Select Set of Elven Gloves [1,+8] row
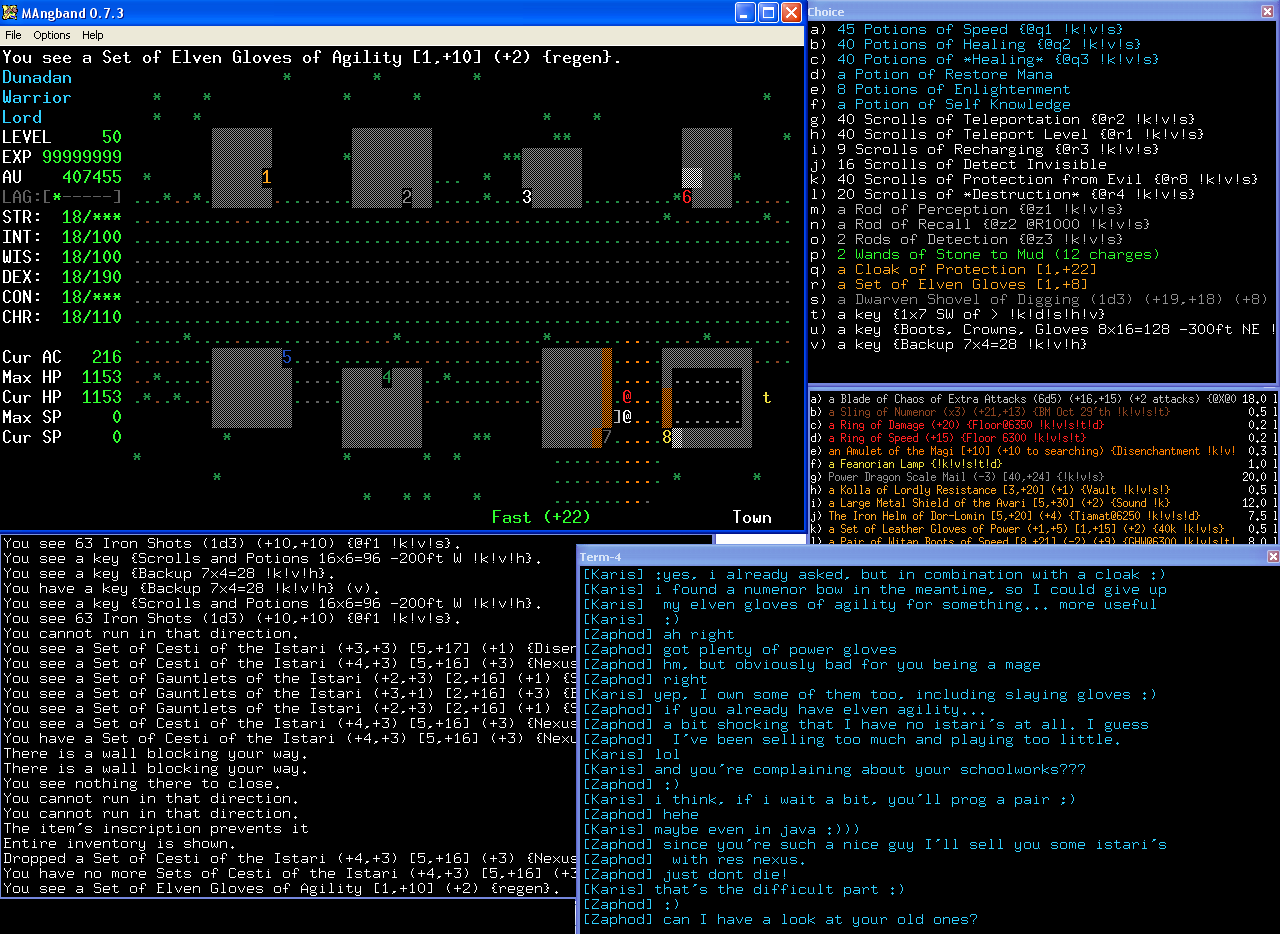Screen dimensions: 1280x934 point(949,284)
